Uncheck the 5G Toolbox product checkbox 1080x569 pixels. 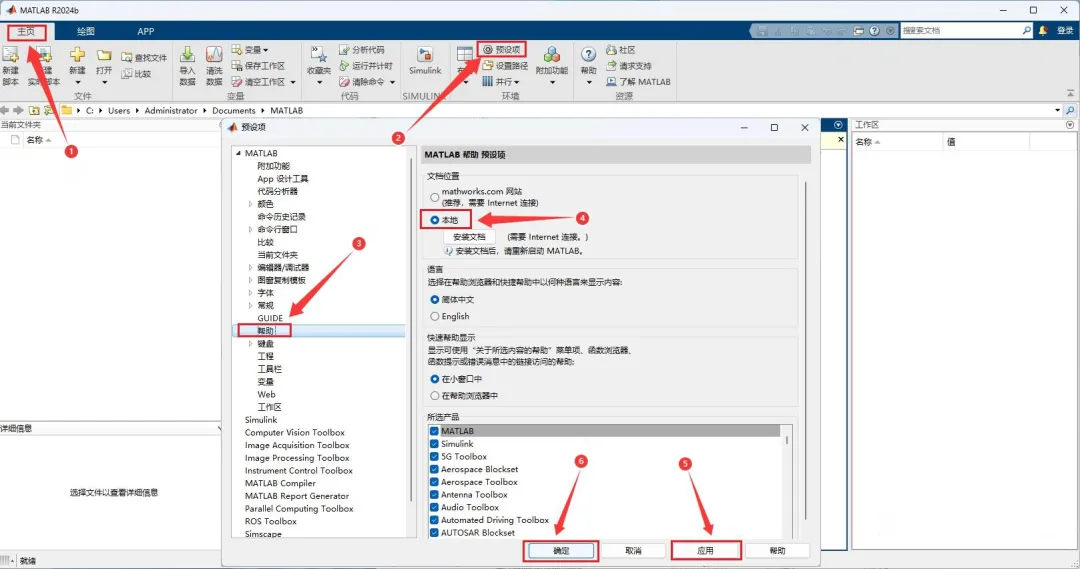(x=434, y=457)
